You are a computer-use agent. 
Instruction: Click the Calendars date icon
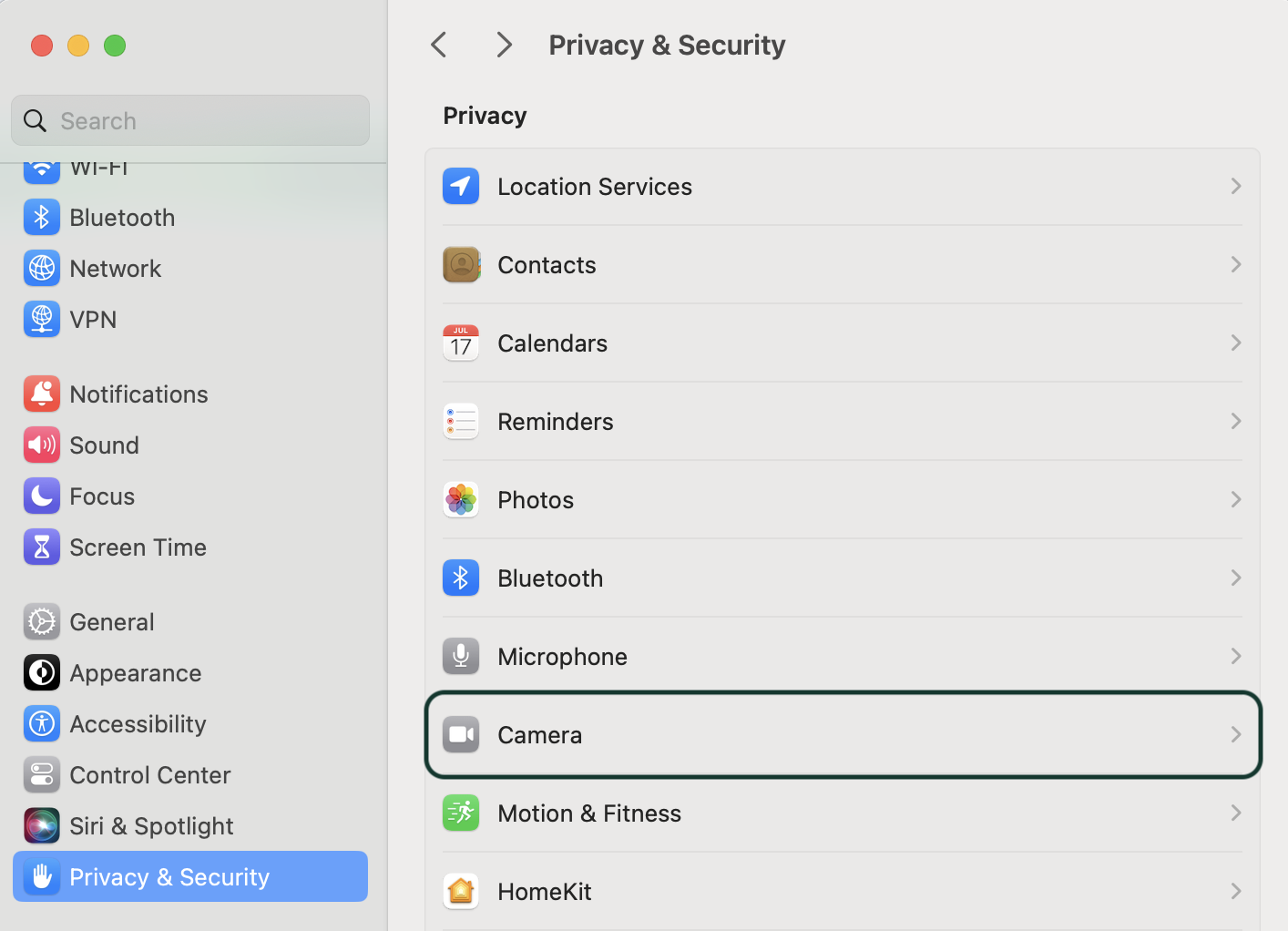click(461, 343)
